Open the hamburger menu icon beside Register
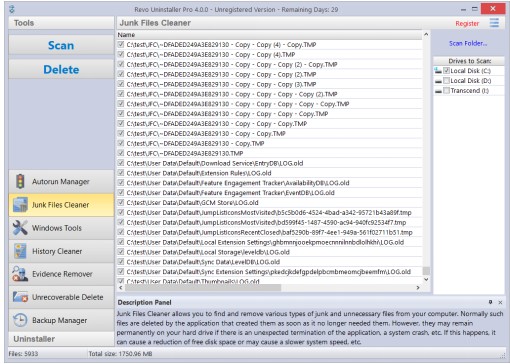Viewport: 510px width, 364px height. tap(494, 23)
